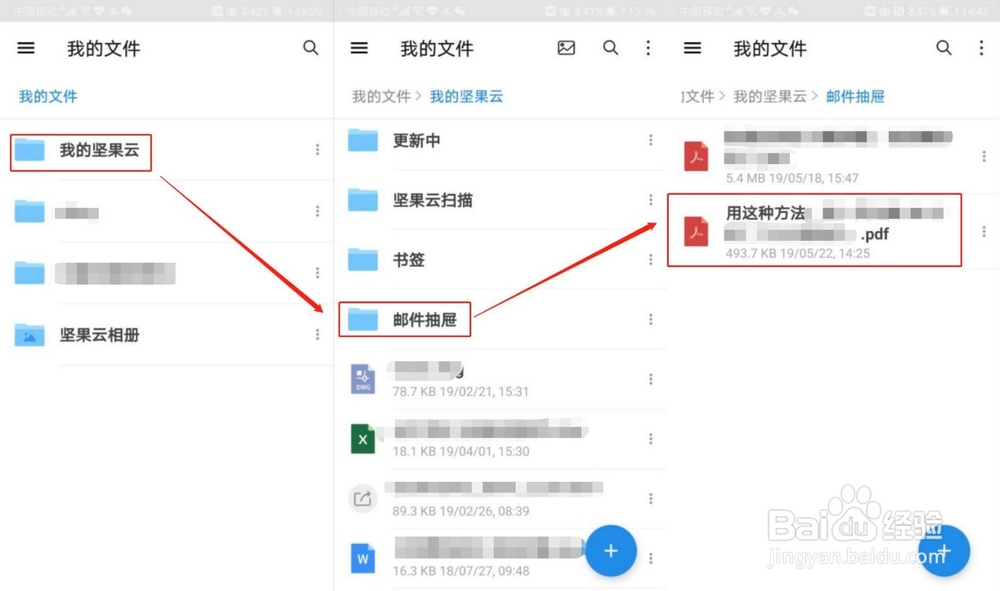Open the hamburger menu in the middle panel
This screenshot has width=1000, height=591.
click(359, 47)
